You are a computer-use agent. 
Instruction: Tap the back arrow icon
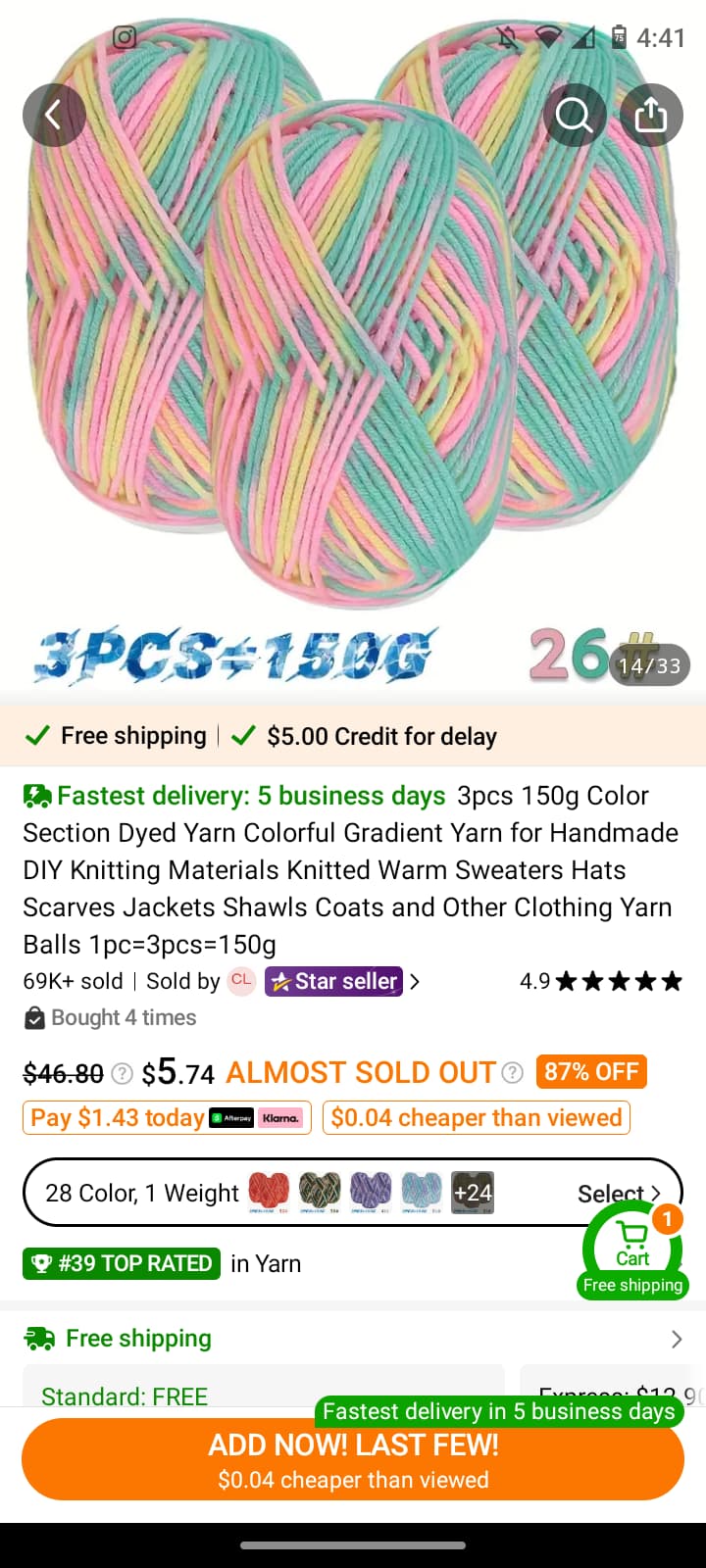click(54, 115)
